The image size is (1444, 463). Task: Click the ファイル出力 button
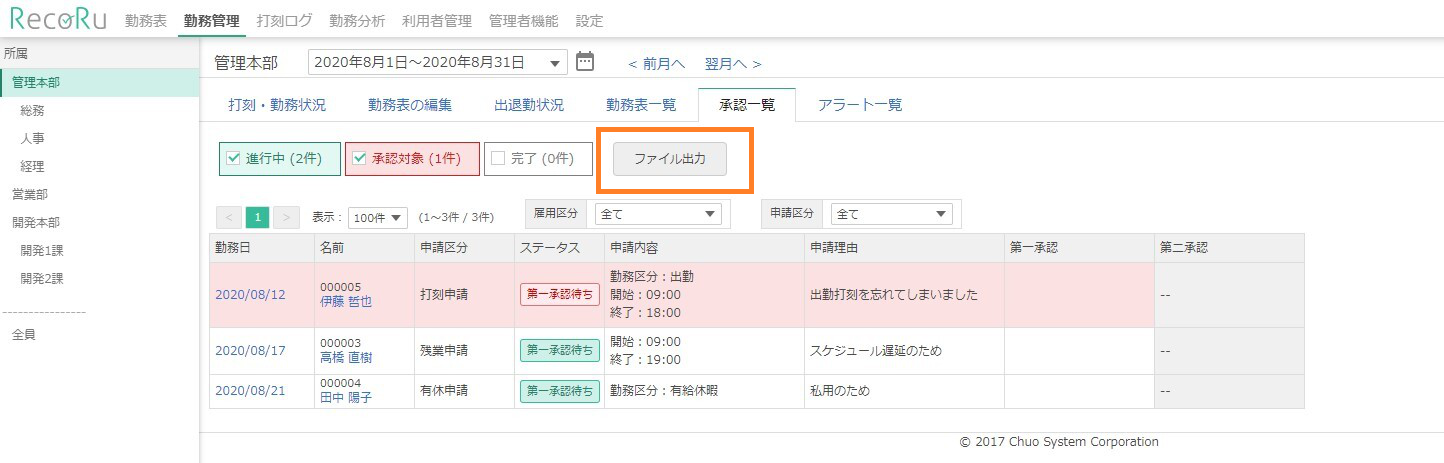[x=670, y=159]
